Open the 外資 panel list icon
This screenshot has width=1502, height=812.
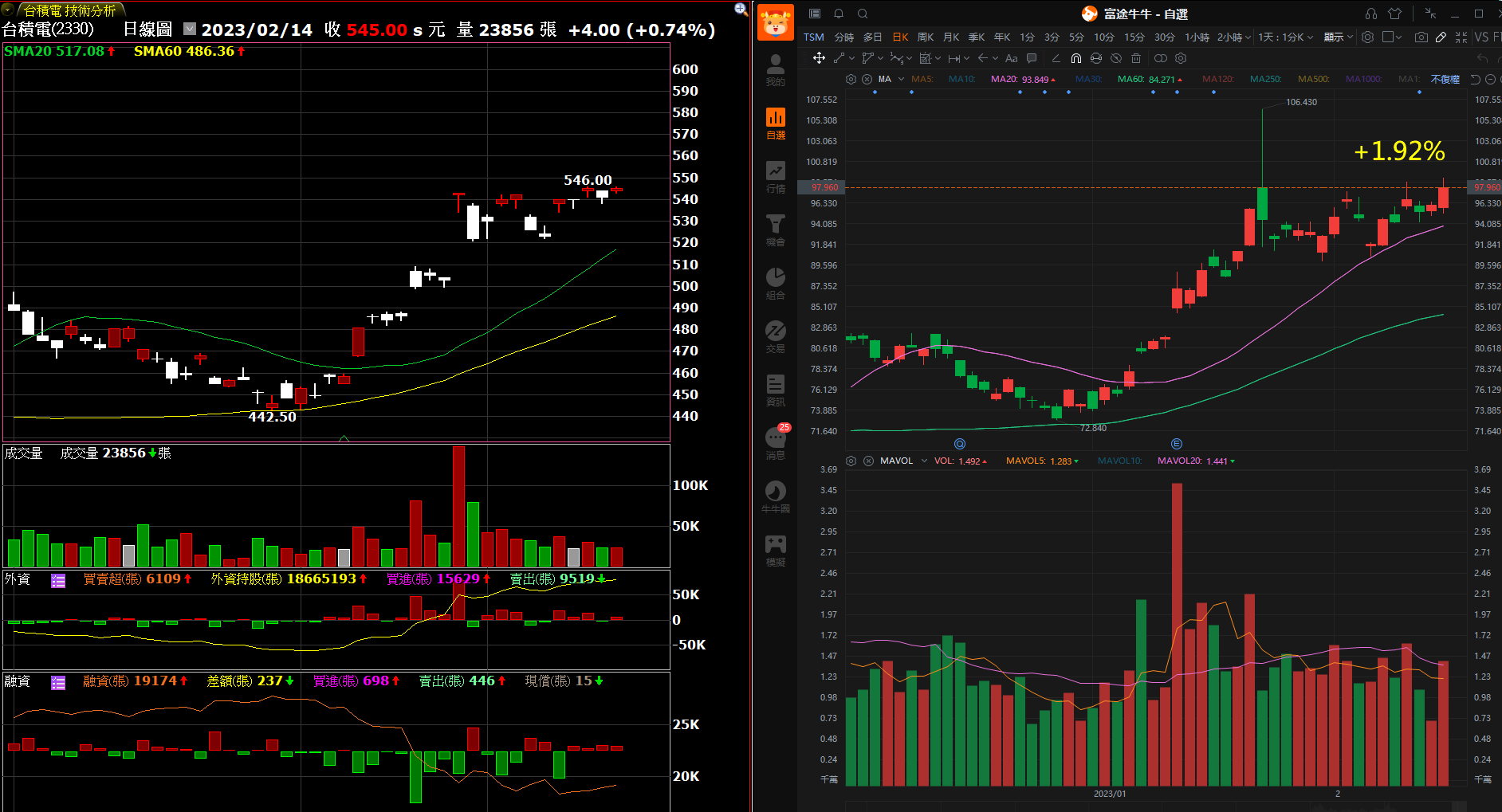coord(58,580)
